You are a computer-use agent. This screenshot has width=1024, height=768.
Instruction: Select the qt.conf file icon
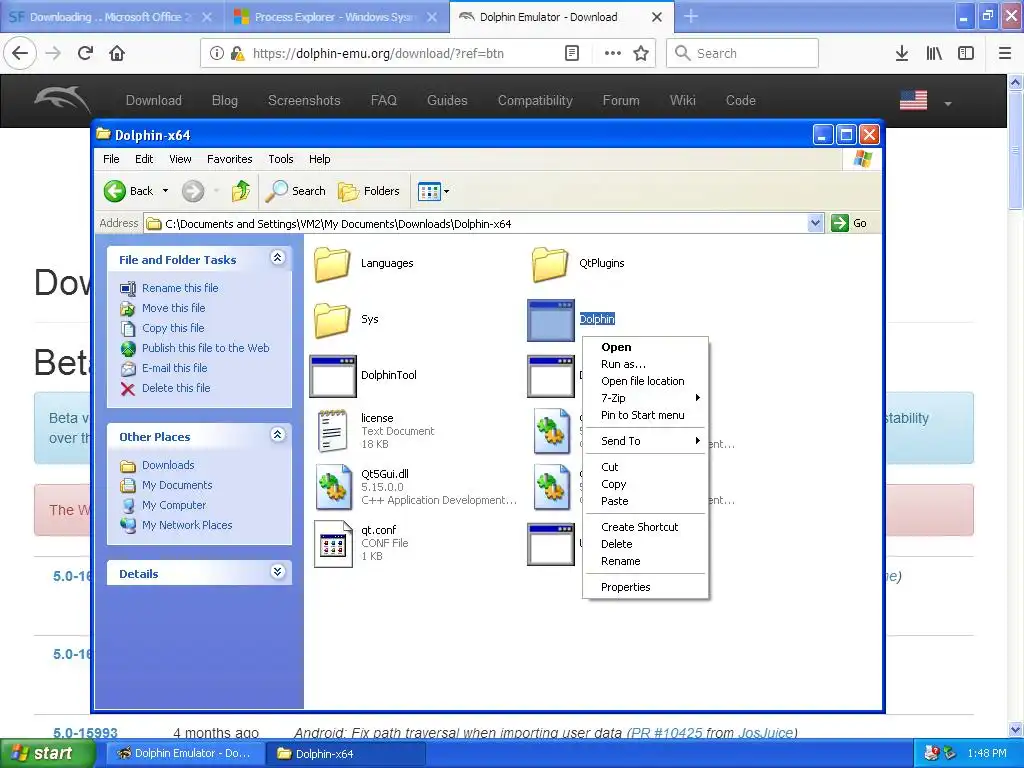point(333,543)
